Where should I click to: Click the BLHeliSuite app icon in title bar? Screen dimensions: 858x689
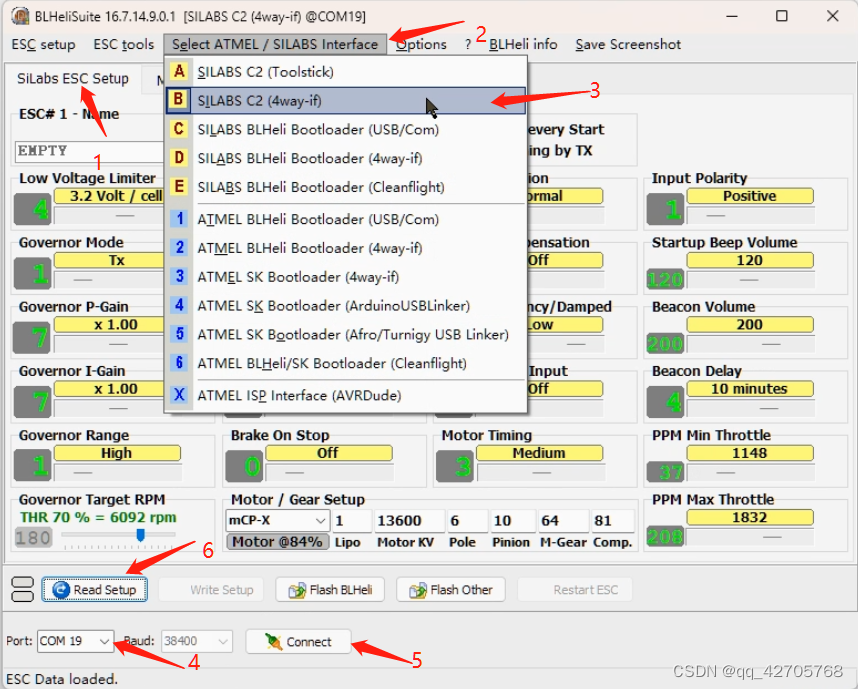20,16
